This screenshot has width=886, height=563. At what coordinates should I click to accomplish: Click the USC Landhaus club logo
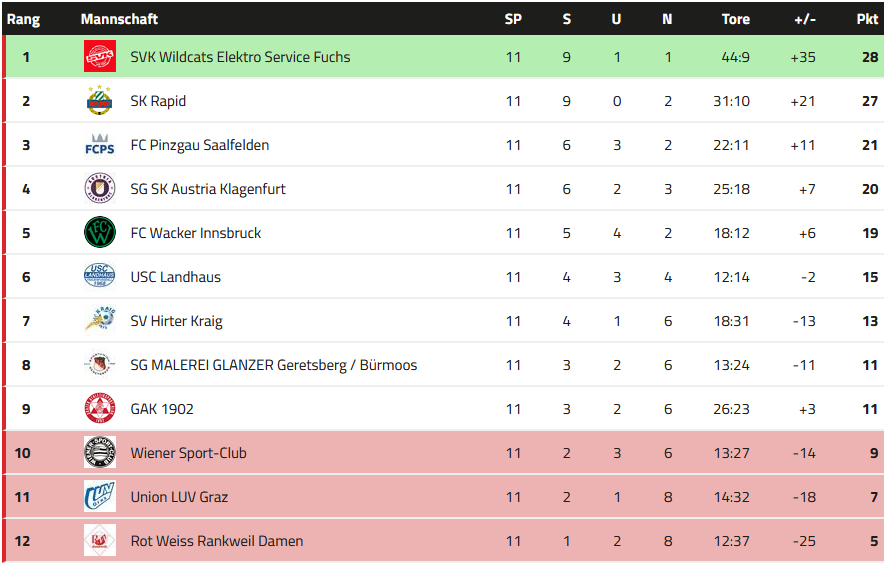100,277
